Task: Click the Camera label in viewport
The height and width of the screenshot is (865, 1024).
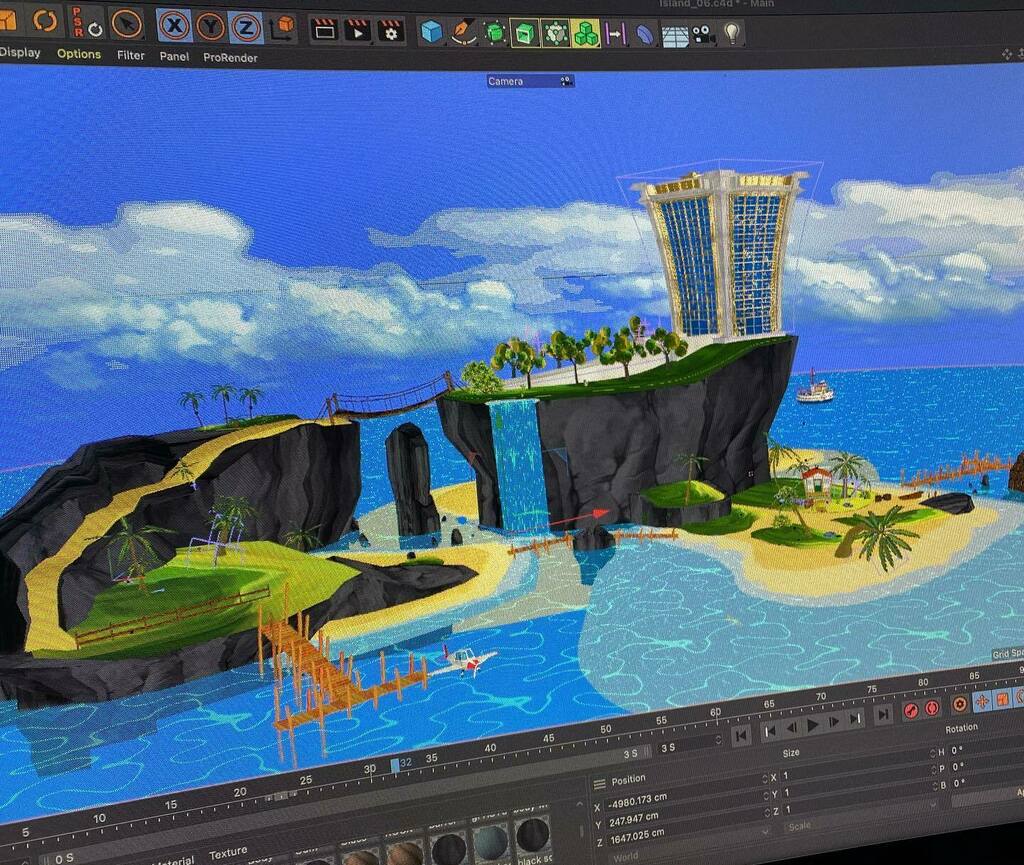Action: 505,82
